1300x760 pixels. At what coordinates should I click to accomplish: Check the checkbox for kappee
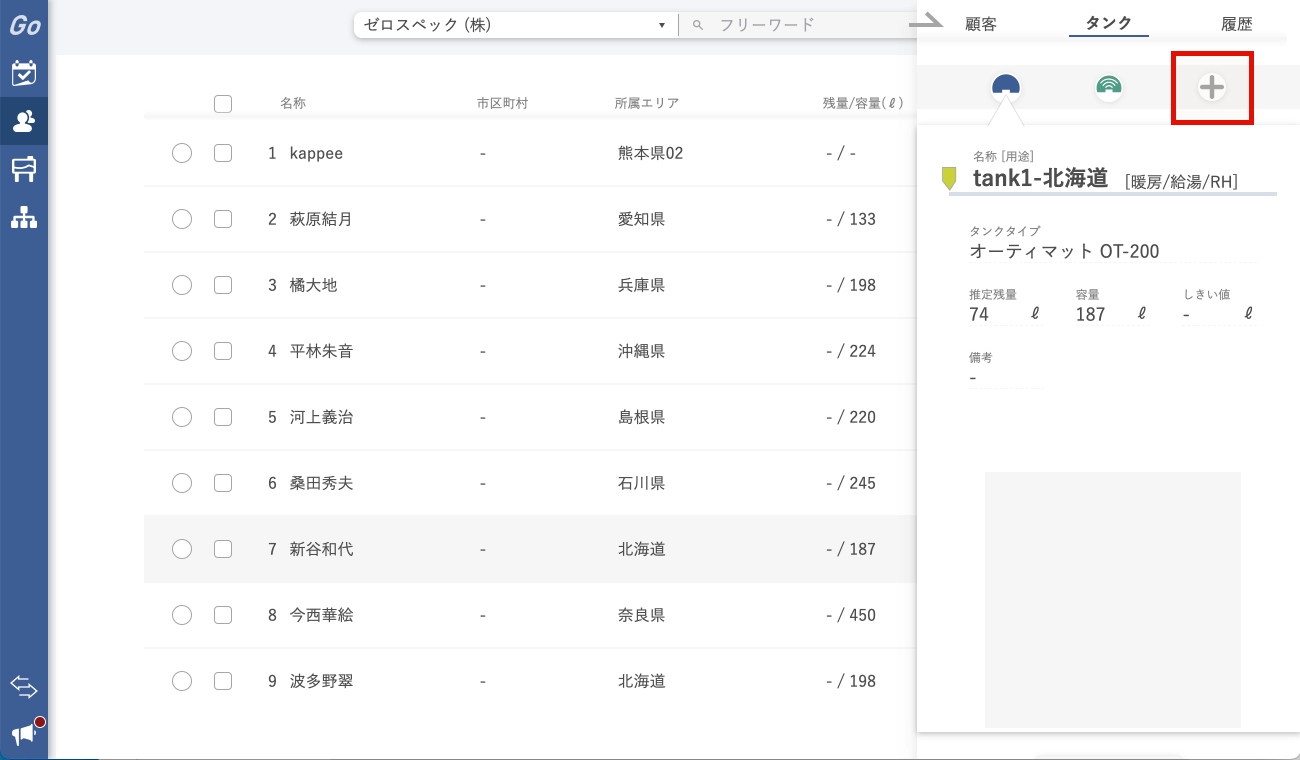pos(223,153)
